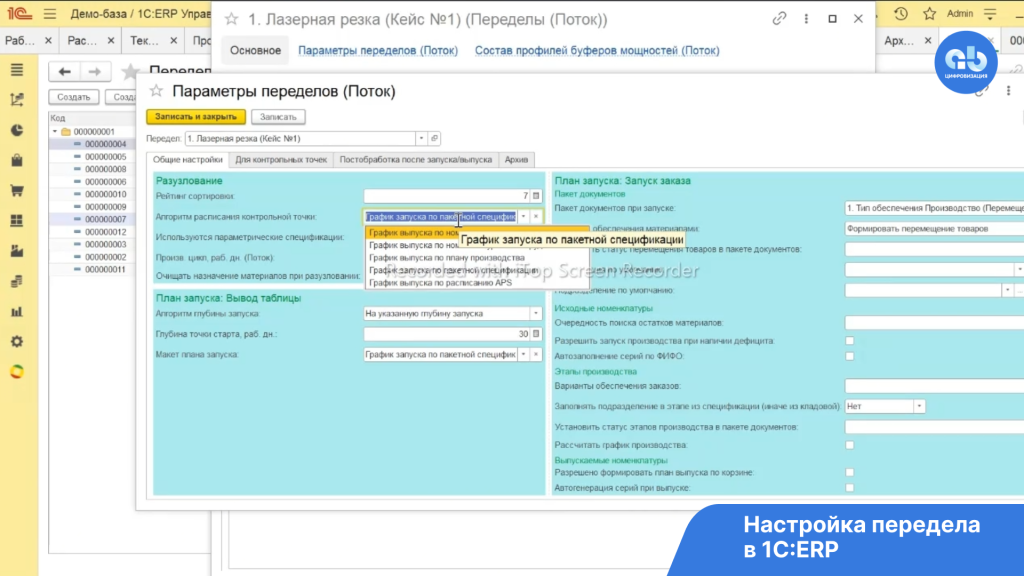The width and height of the screenshot is (1024, 576).
Task: Add Лазерная резка window to favorites star
Action: 231,20
